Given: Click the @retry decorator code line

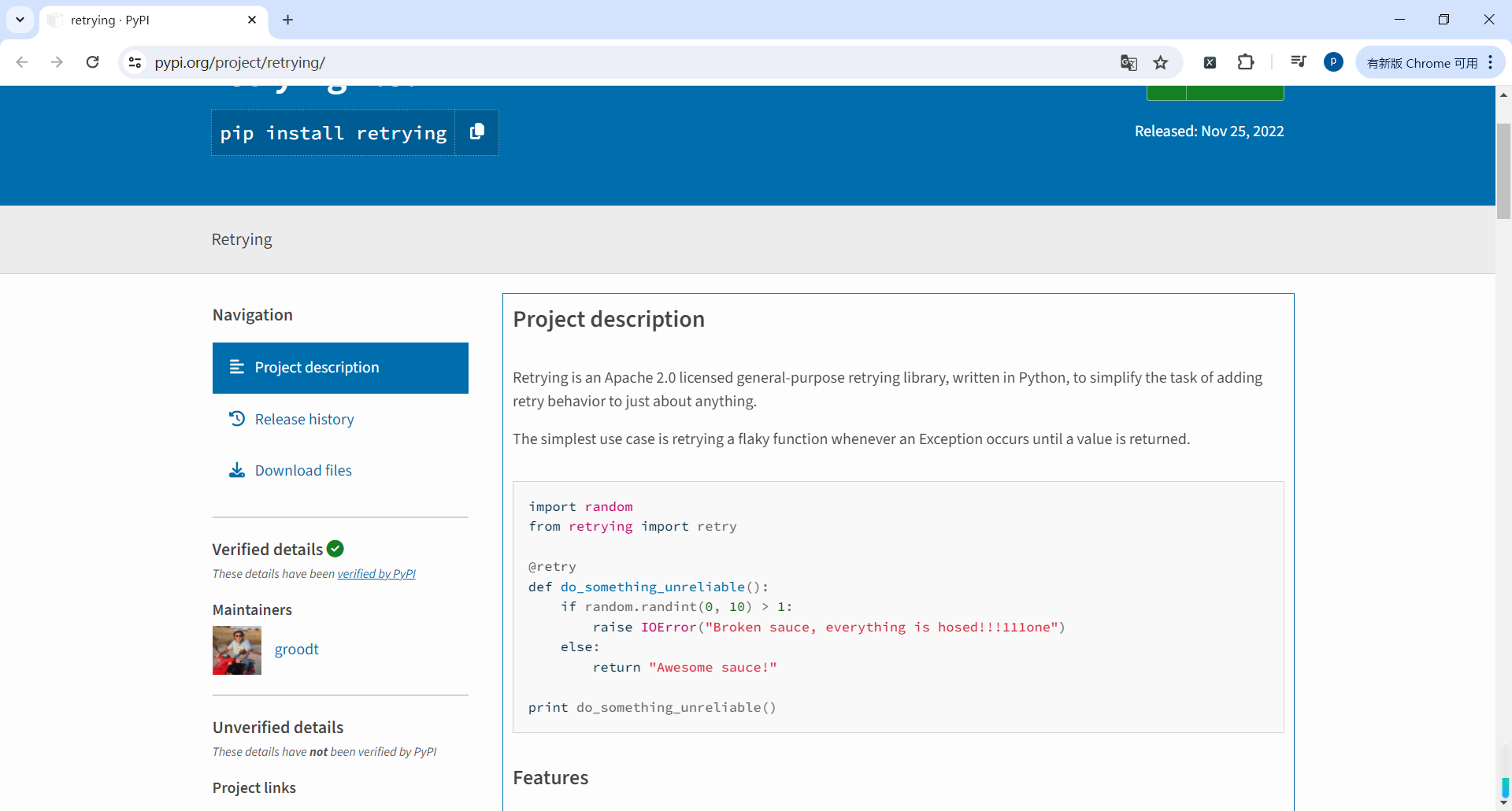Looking at the screenshot, I should point(552,567).
